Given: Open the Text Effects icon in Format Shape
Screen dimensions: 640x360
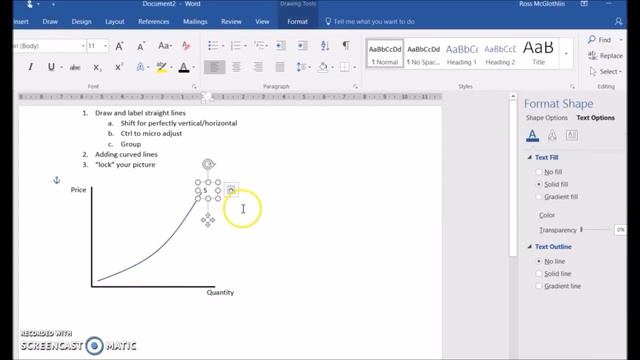Looking at the screenshot, I should pos(552,135).
